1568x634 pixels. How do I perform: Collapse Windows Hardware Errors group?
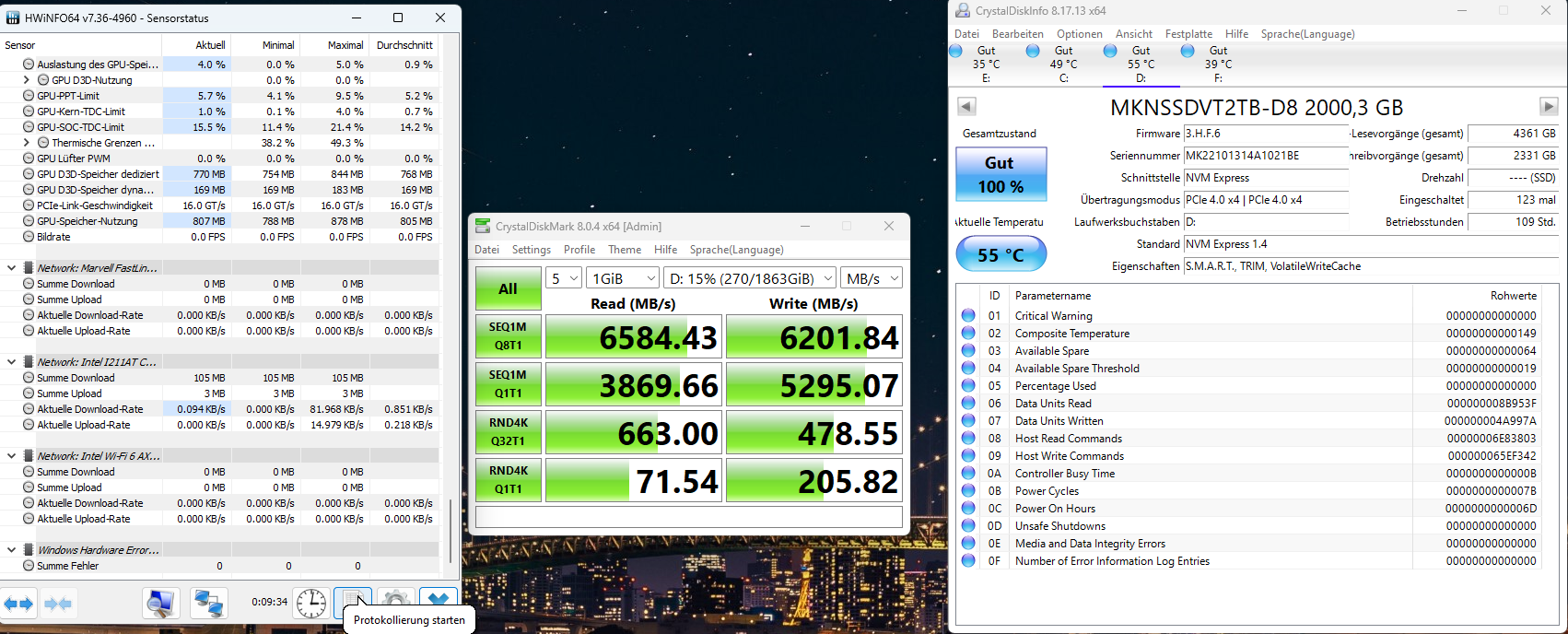point(11,550)
